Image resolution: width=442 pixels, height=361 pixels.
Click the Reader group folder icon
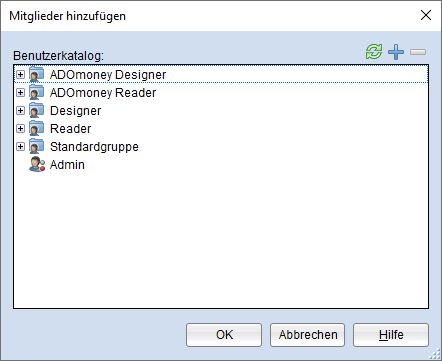(36, 128)
